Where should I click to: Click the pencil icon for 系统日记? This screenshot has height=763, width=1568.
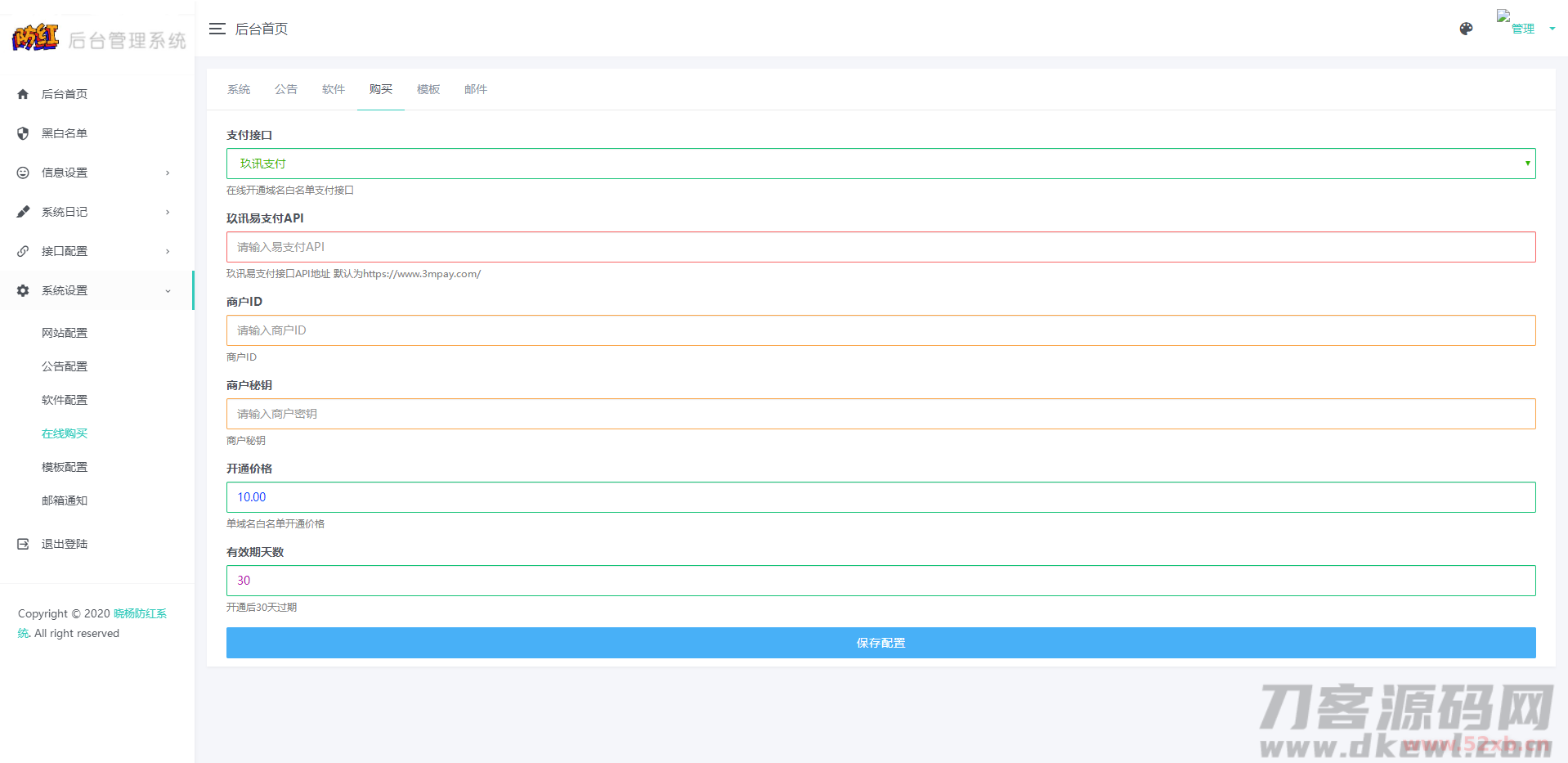[x=23, y=212]
